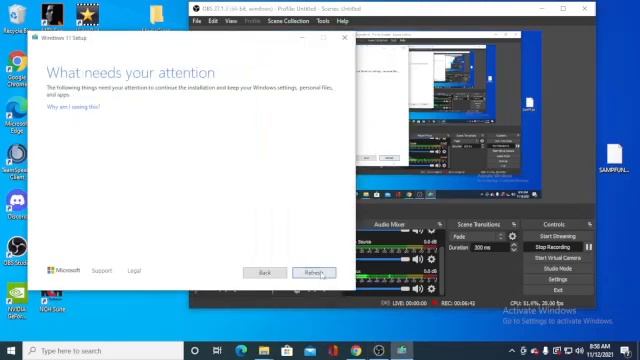Screen dimensions: 640x360
Task: Click the taskbar search box
Action: tap(103, 351)
